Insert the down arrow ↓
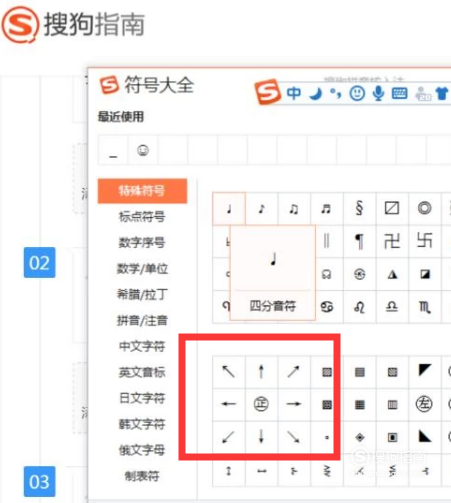The image size is (451, 503). pos(261,437)
